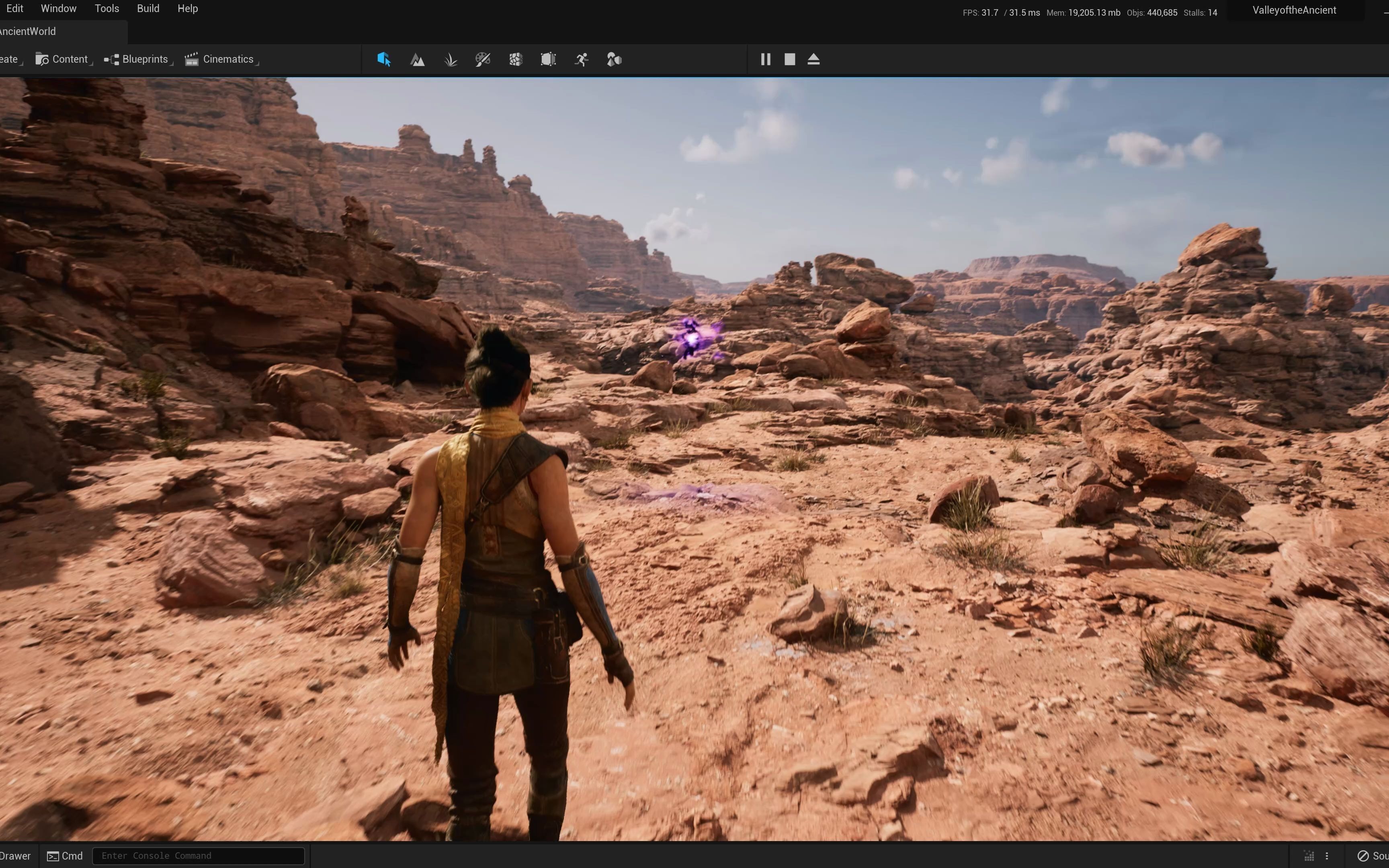Screen dimensions: 1389x868
Task: Open the Modeling mode icon
Action: tap(614, 59)
